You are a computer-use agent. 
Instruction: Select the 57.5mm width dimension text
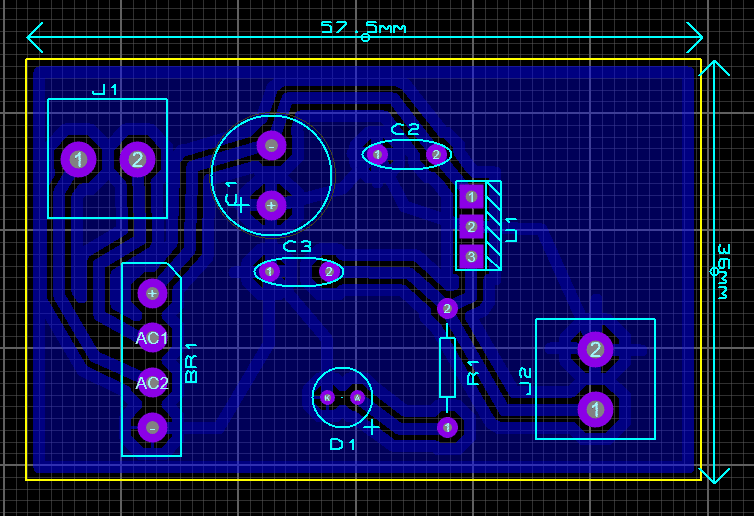(x=363, y=28)
